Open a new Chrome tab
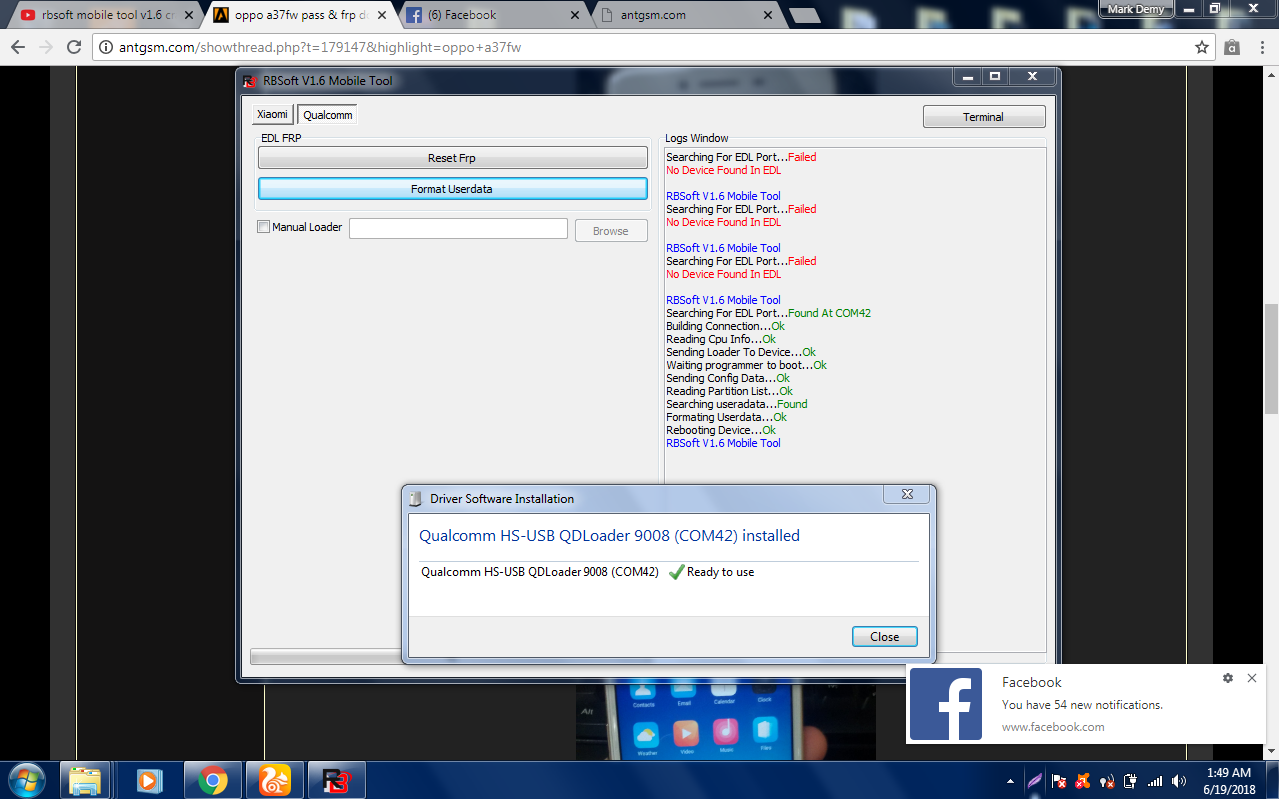Viewport: 1279px width, 799px height. tap(803, 16)
